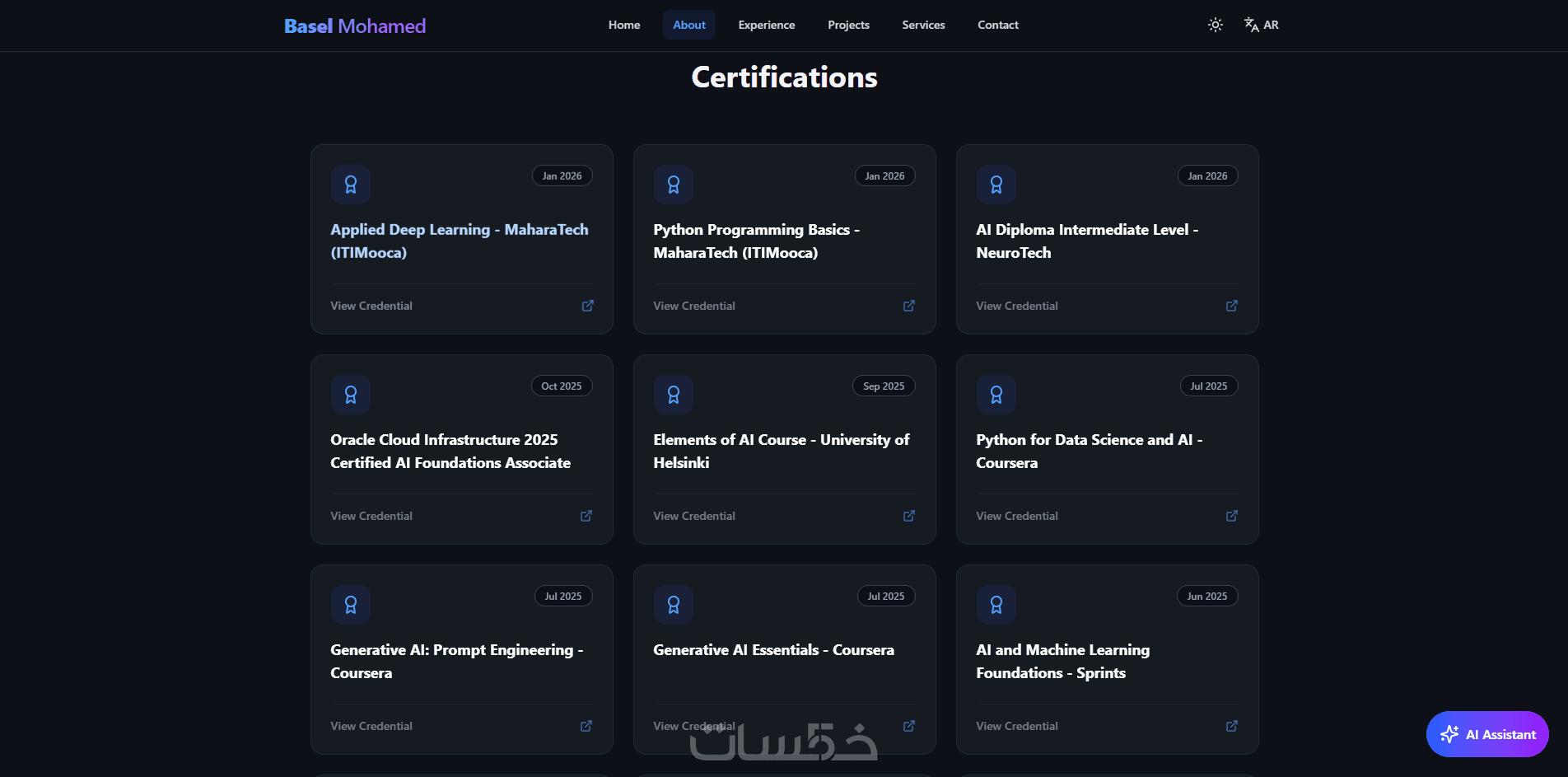This screenshot has height=777, width=1568.
Task: Switch language to Arabic (AR)
Action: [1262, 25]
